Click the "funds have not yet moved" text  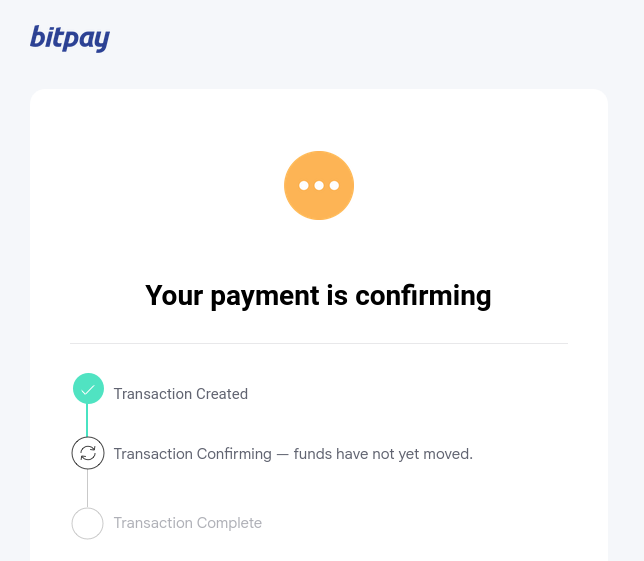383,454
